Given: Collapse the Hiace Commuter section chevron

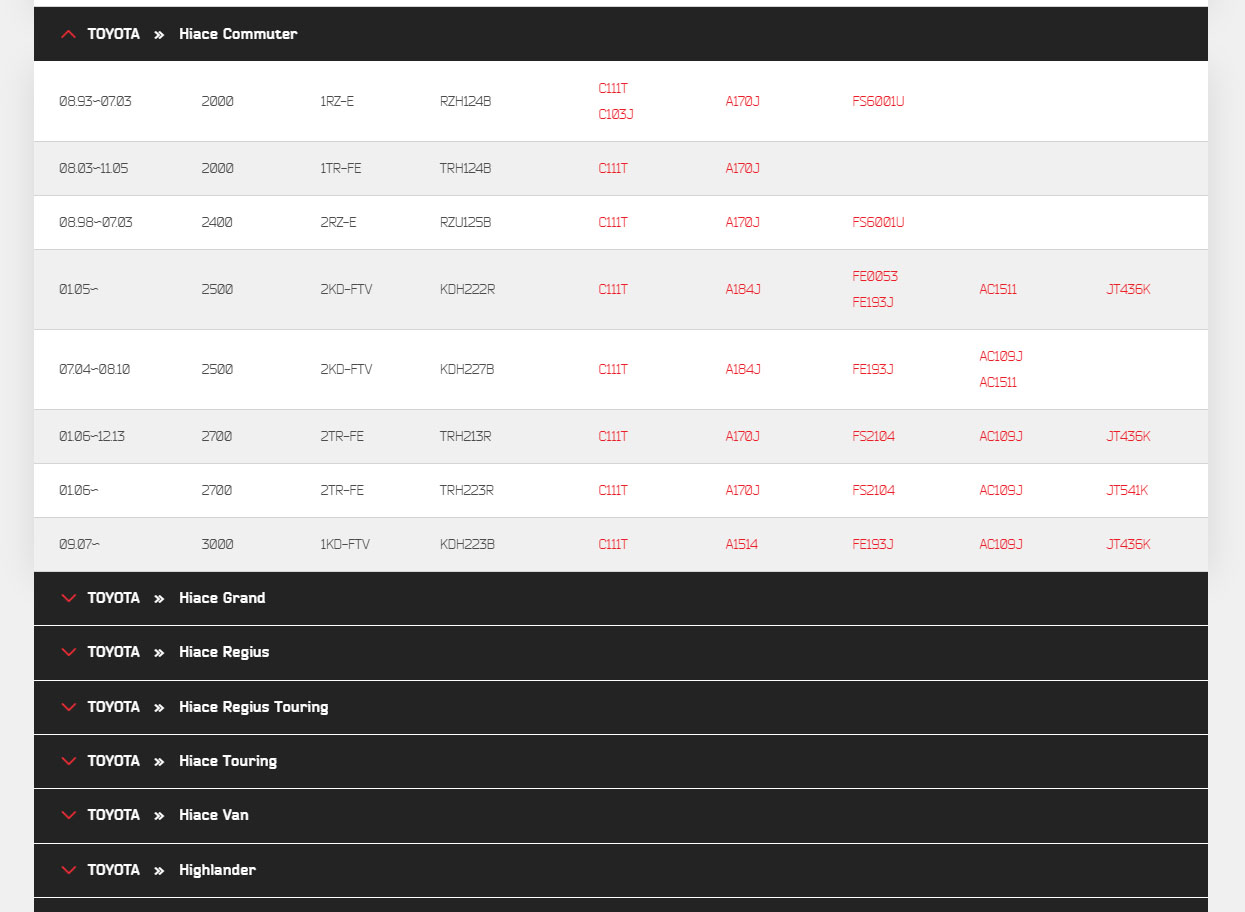Looking at the screenshot, I should click(68, 34).
